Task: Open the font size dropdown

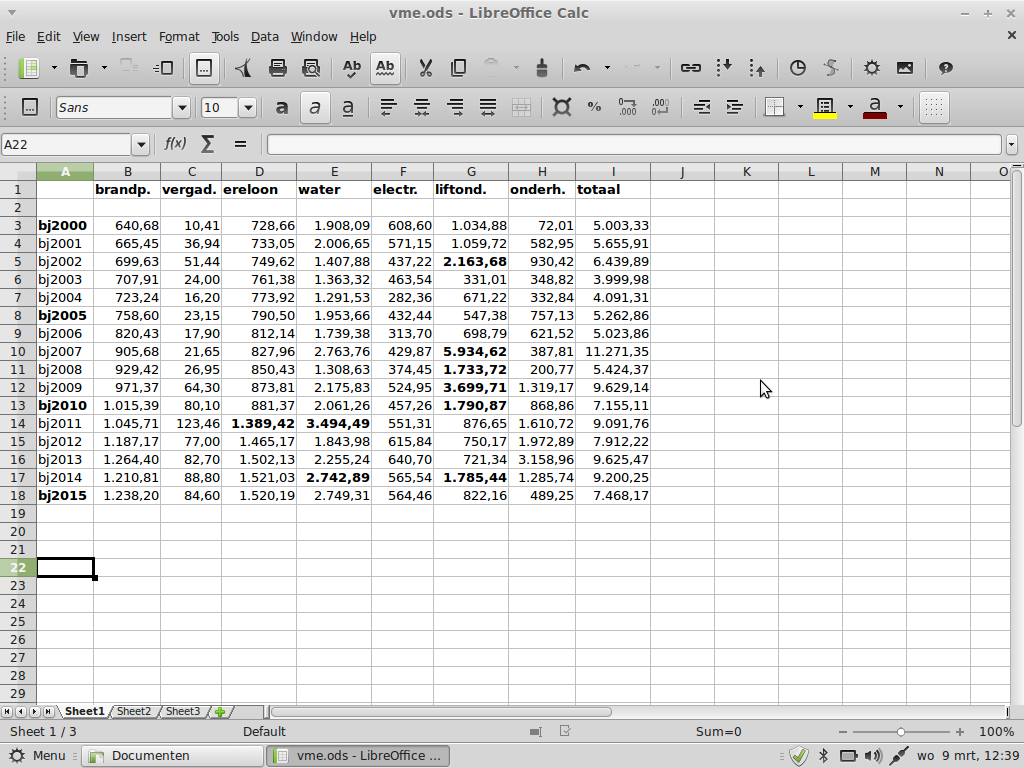Action: (x=248, y=108)
